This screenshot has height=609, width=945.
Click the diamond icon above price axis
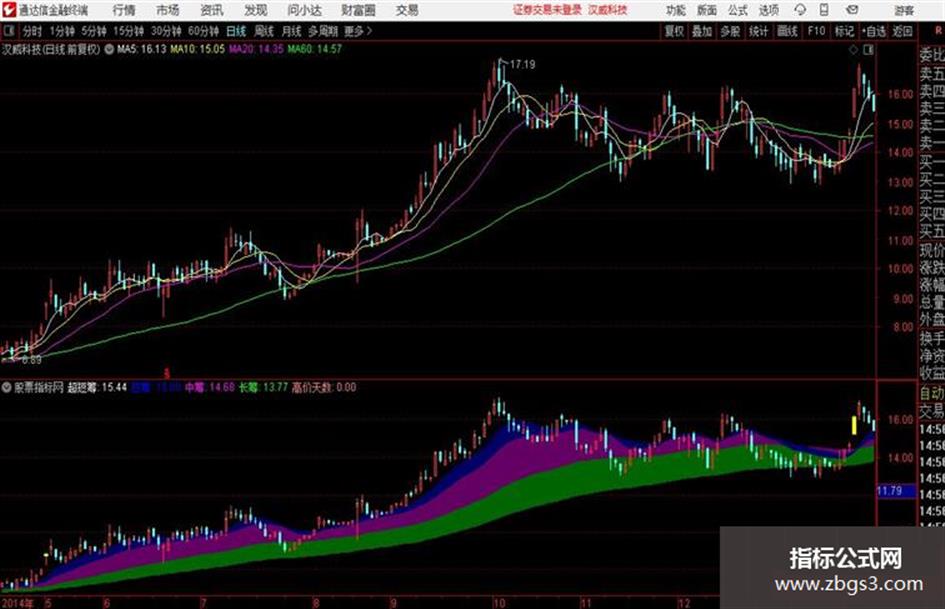[853, 50]
